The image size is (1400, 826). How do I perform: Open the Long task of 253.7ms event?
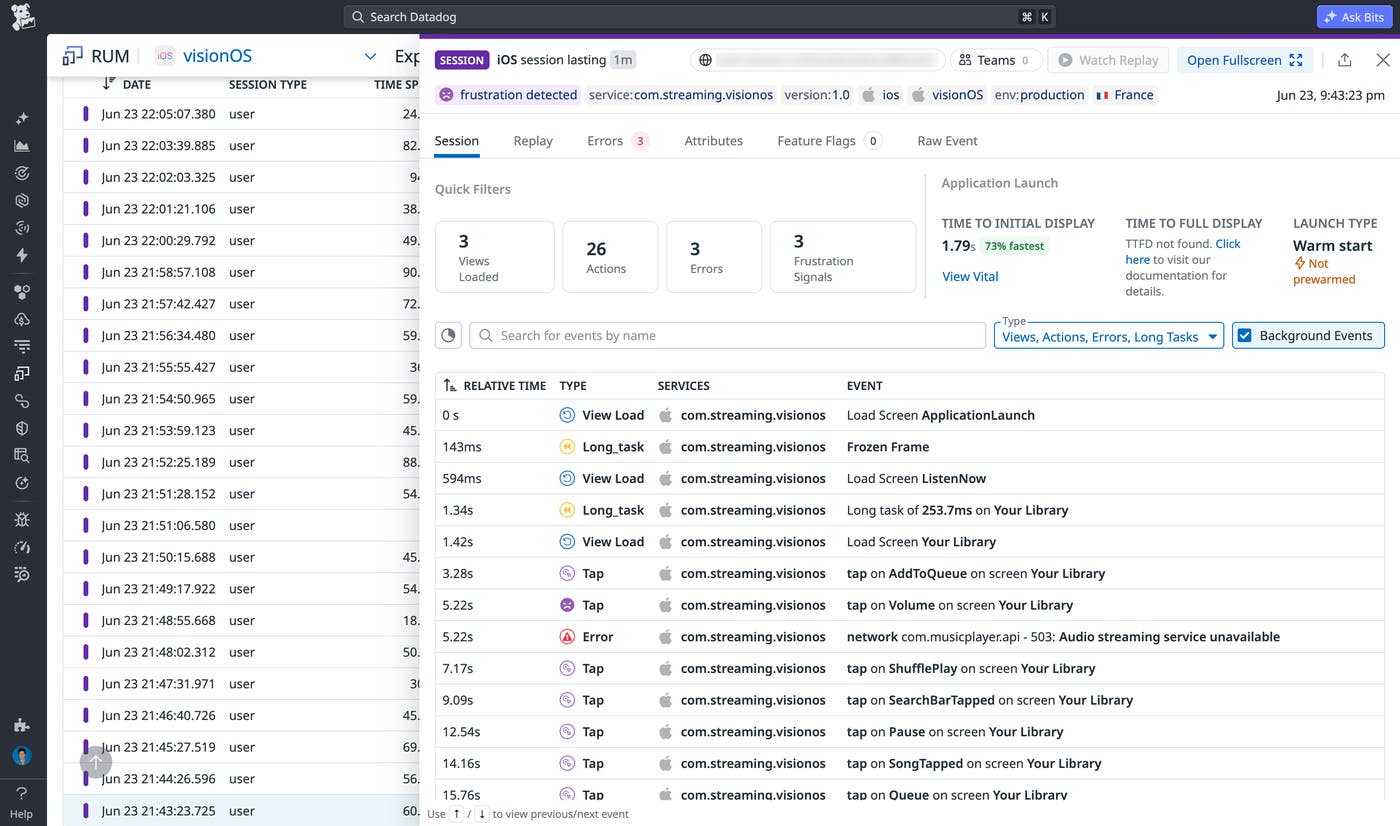click(x=910, y=510)
